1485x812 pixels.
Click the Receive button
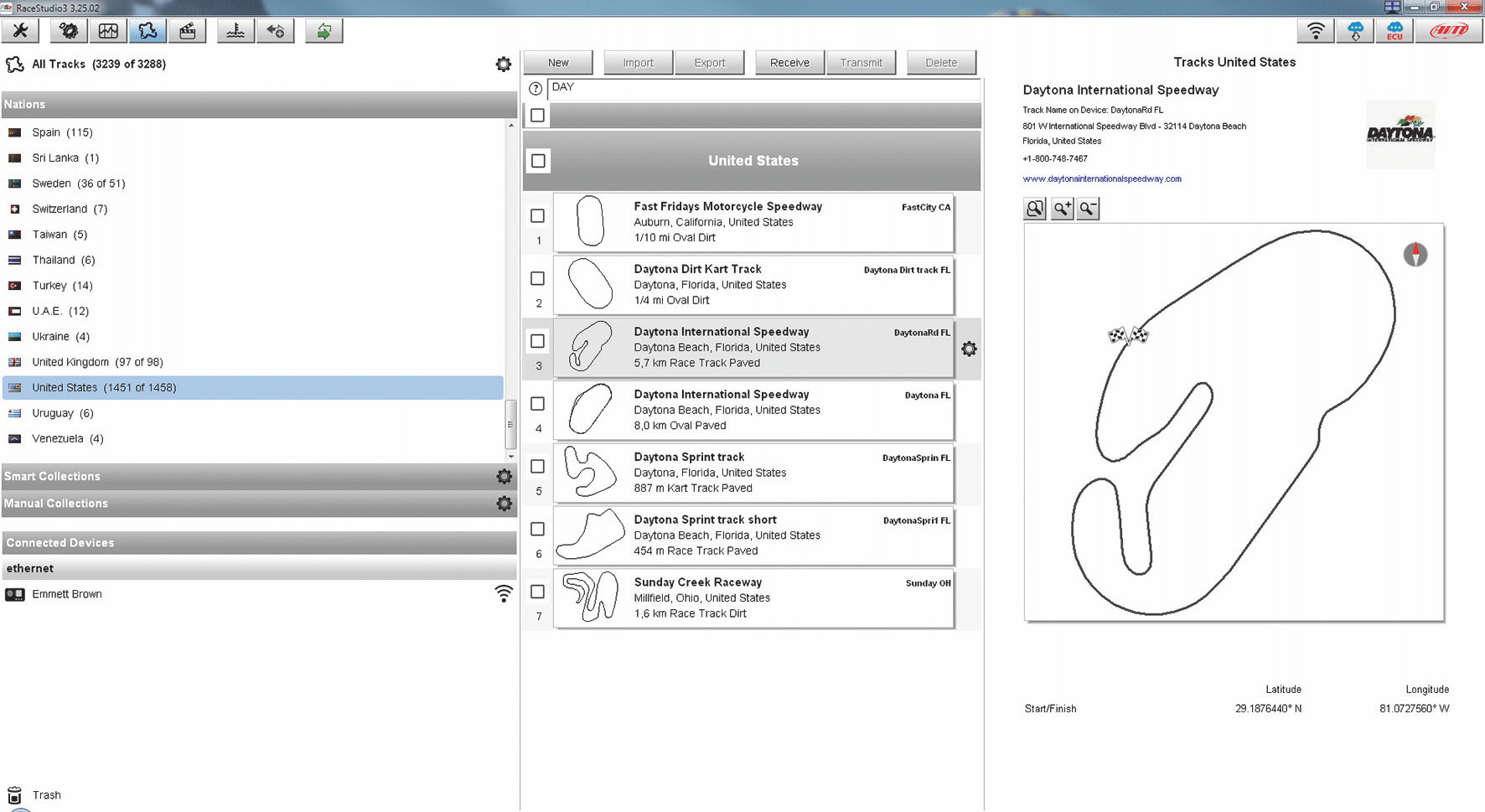coord(789,63)
